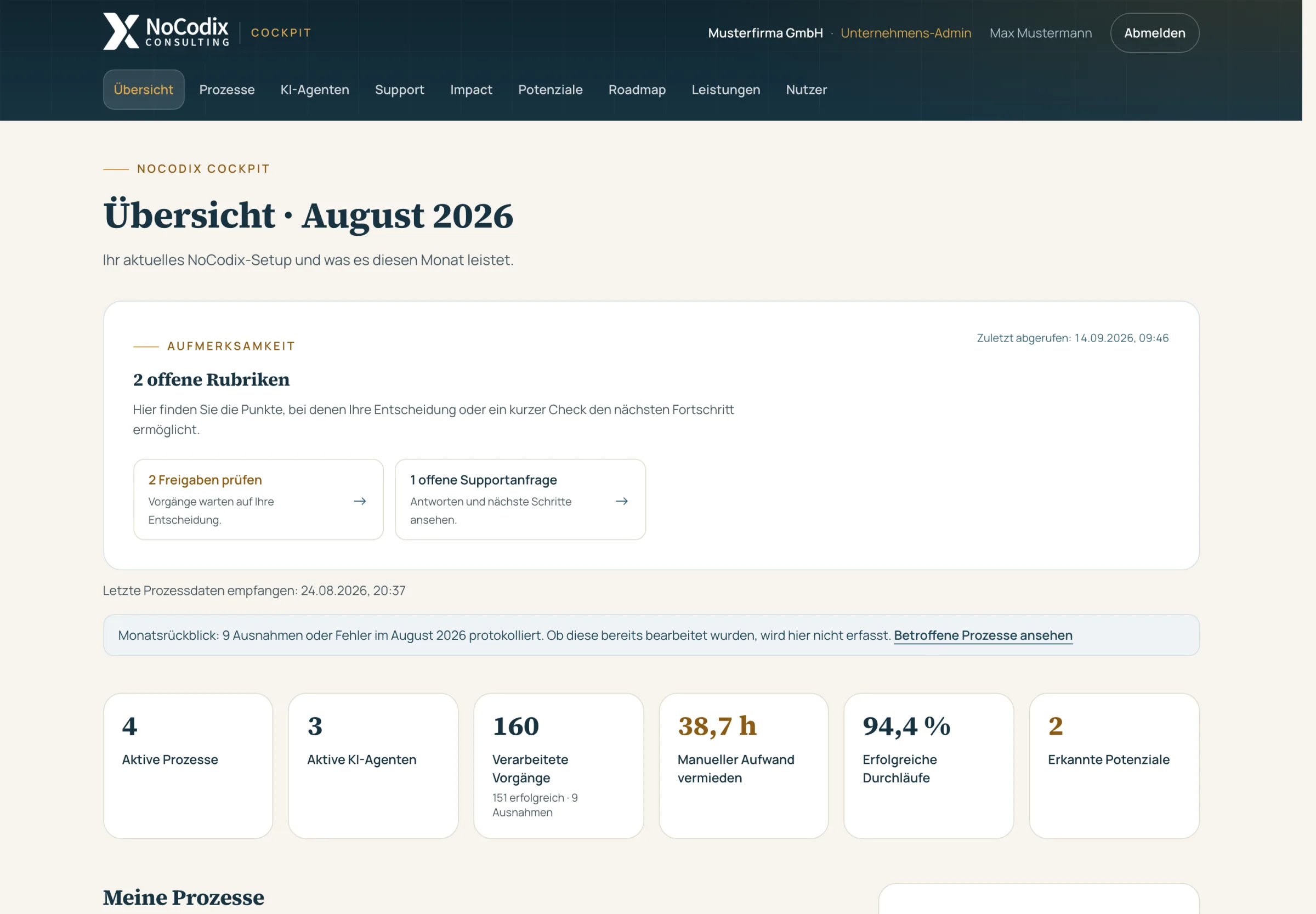Click the COCKPIT label beside the logo
Image resolution: width=1316 pixels, height=914 pixels.
[x=281, y=33]
